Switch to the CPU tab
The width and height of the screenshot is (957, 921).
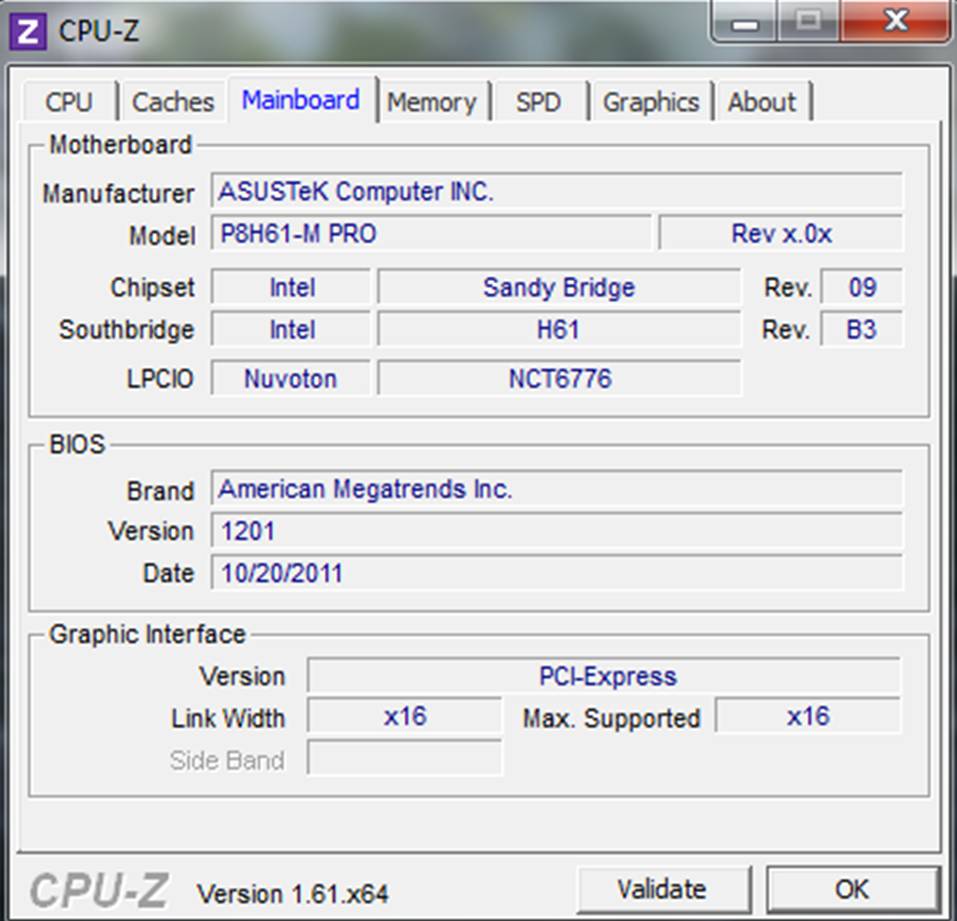(x=70, y=101)
